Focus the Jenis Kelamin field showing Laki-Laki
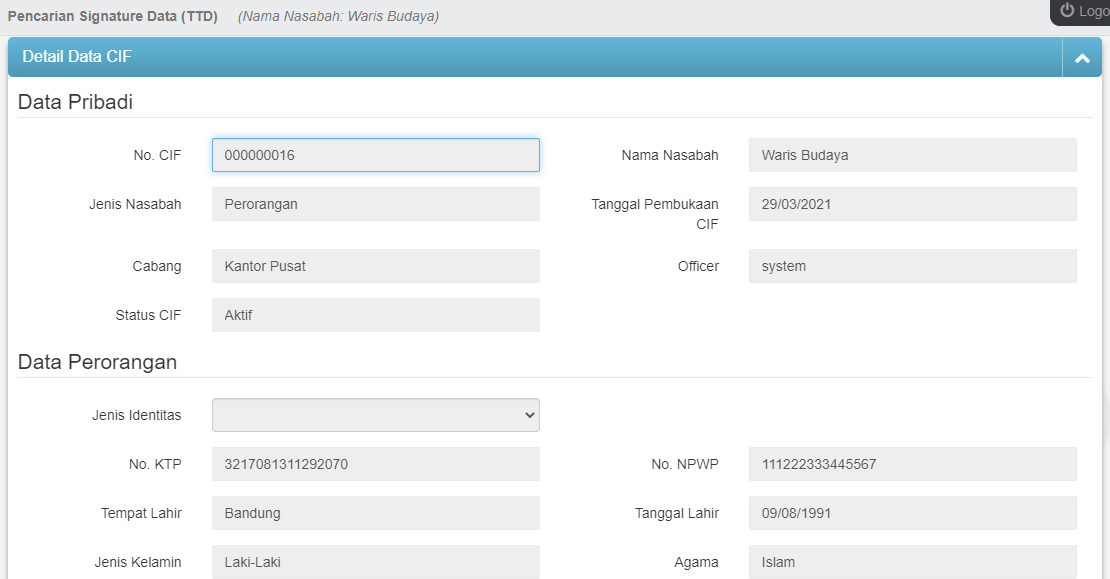The image size is (1110, 579). pyautogui.click(x=375, y=562)
